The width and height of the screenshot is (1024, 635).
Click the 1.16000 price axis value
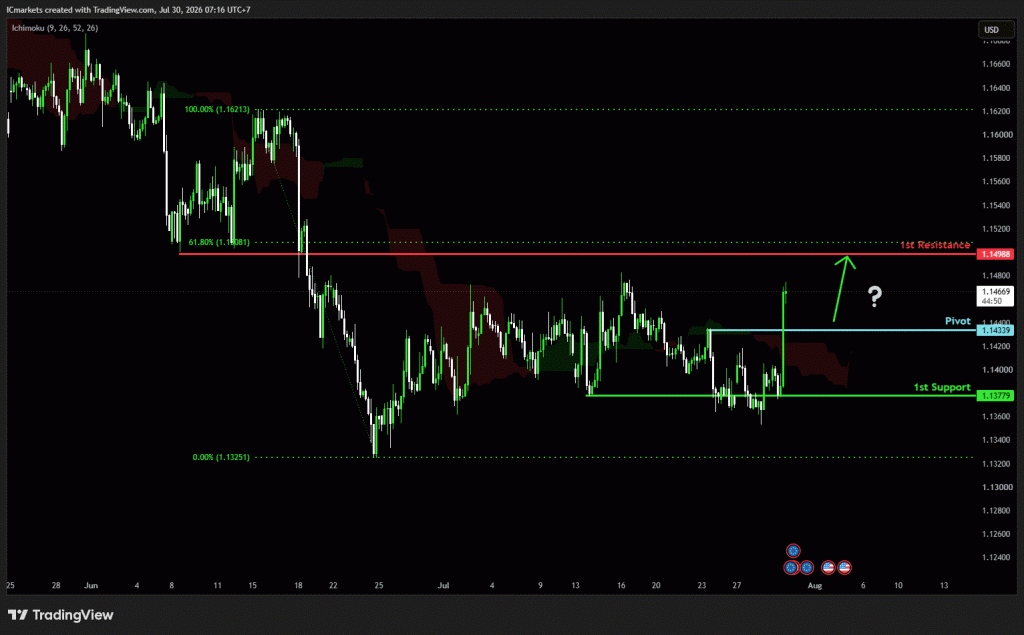click(x=997, y=135)
